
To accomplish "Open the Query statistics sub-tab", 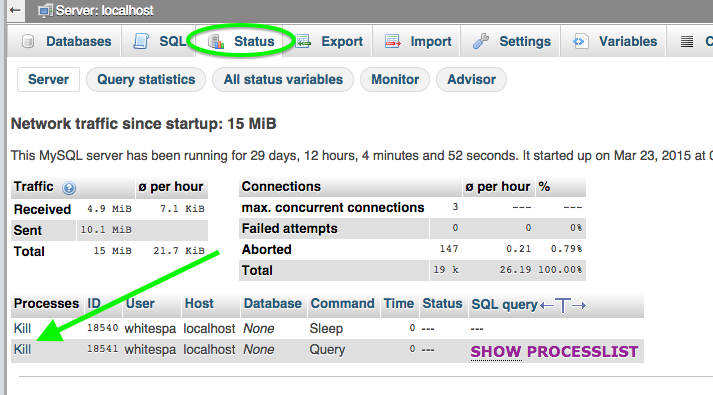I will pyautogui.click(x=146, y=80).
